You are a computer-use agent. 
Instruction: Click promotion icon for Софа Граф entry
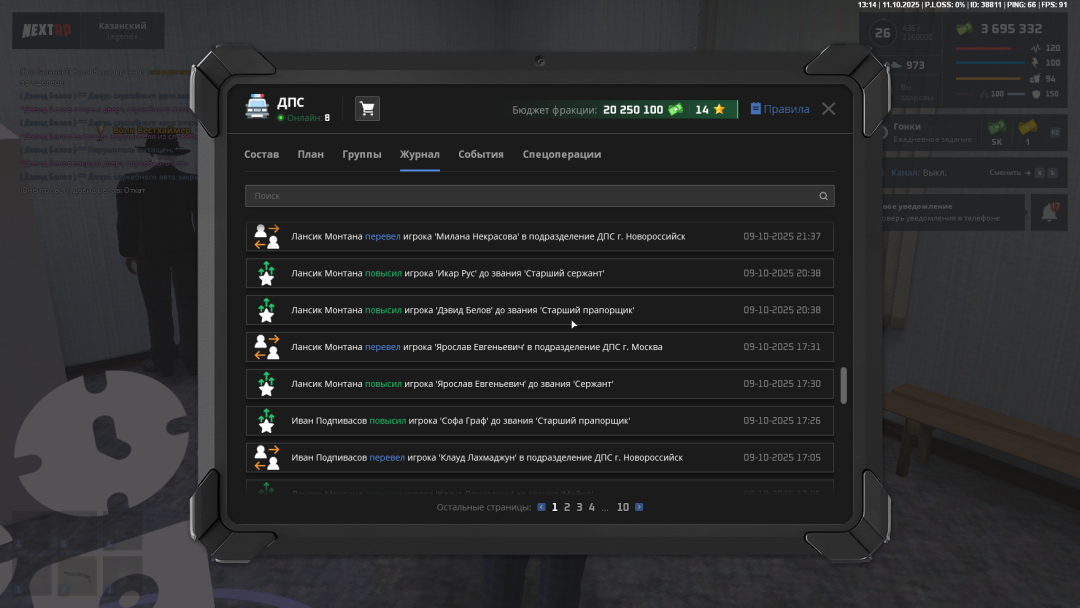266,421
